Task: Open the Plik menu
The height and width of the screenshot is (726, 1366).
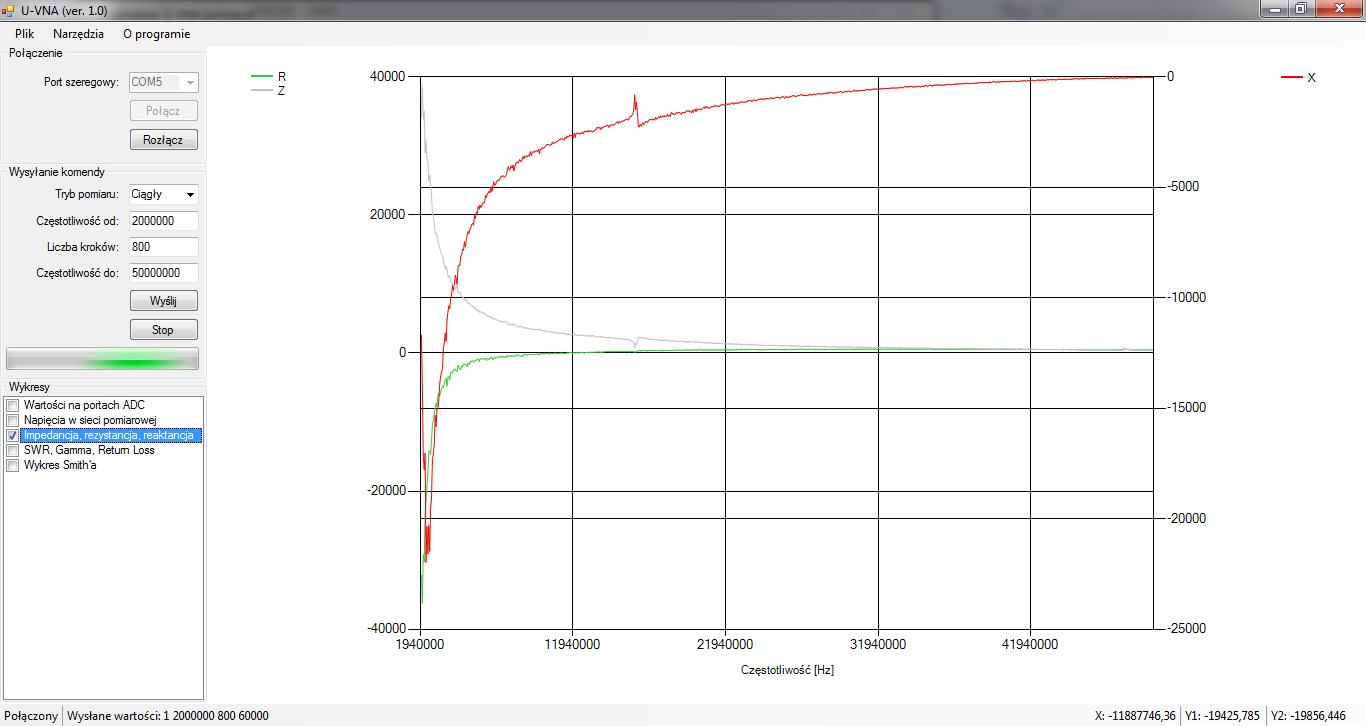Action: click(24, 33)
